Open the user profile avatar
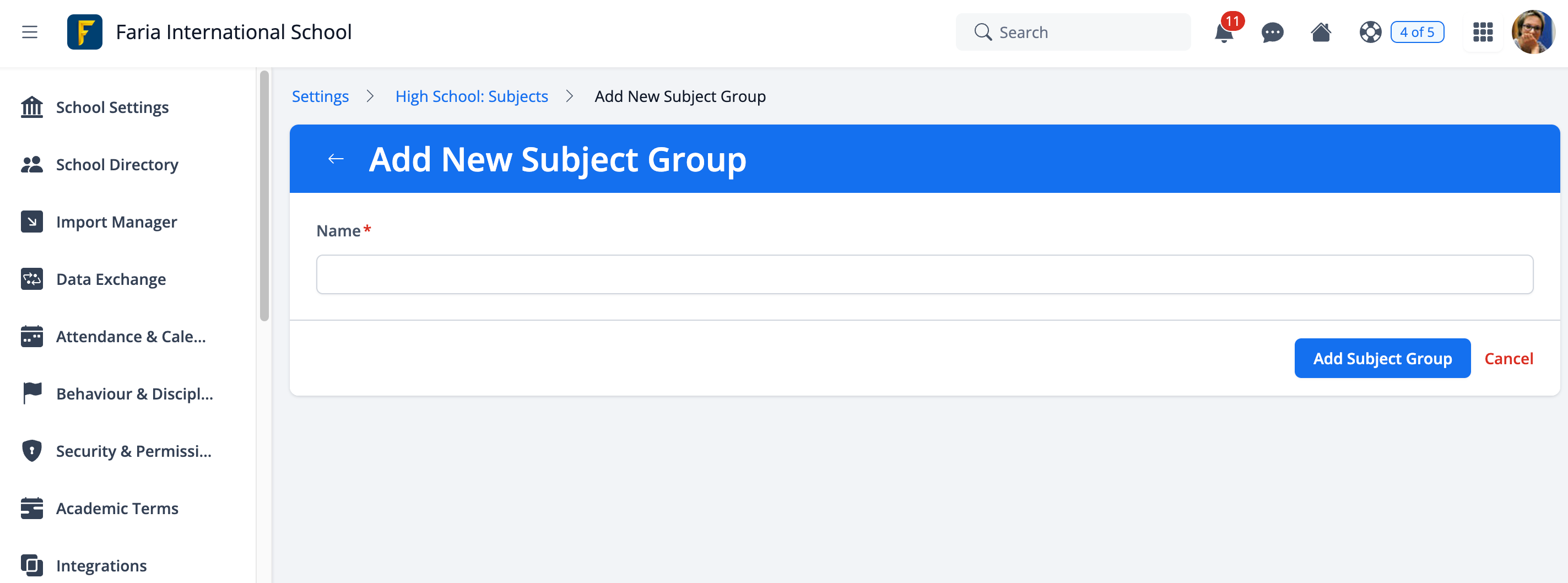 (1533, 33)
